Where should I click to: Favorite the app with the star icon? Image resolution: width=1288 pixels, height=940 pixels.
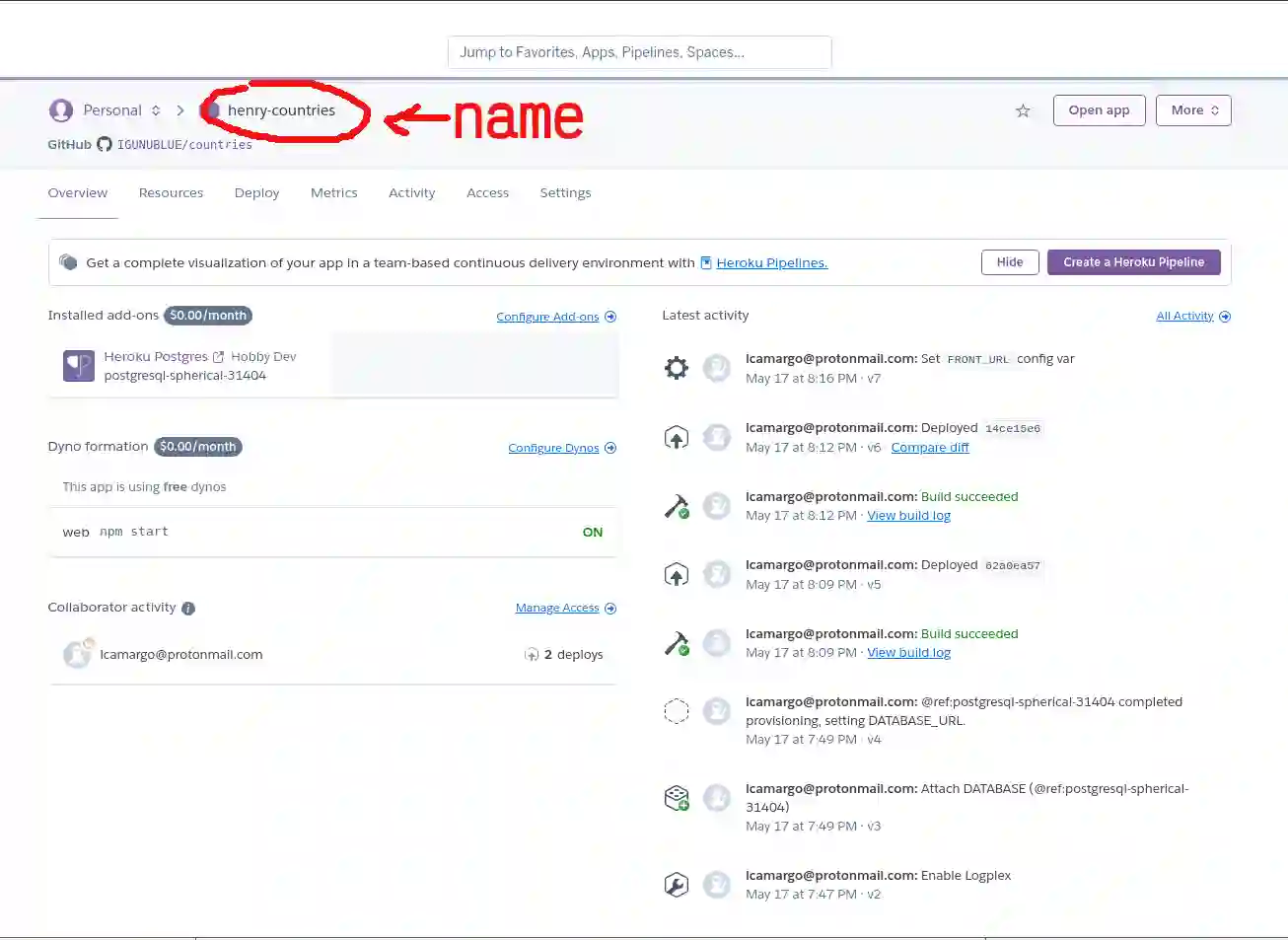click(1023, 110)
